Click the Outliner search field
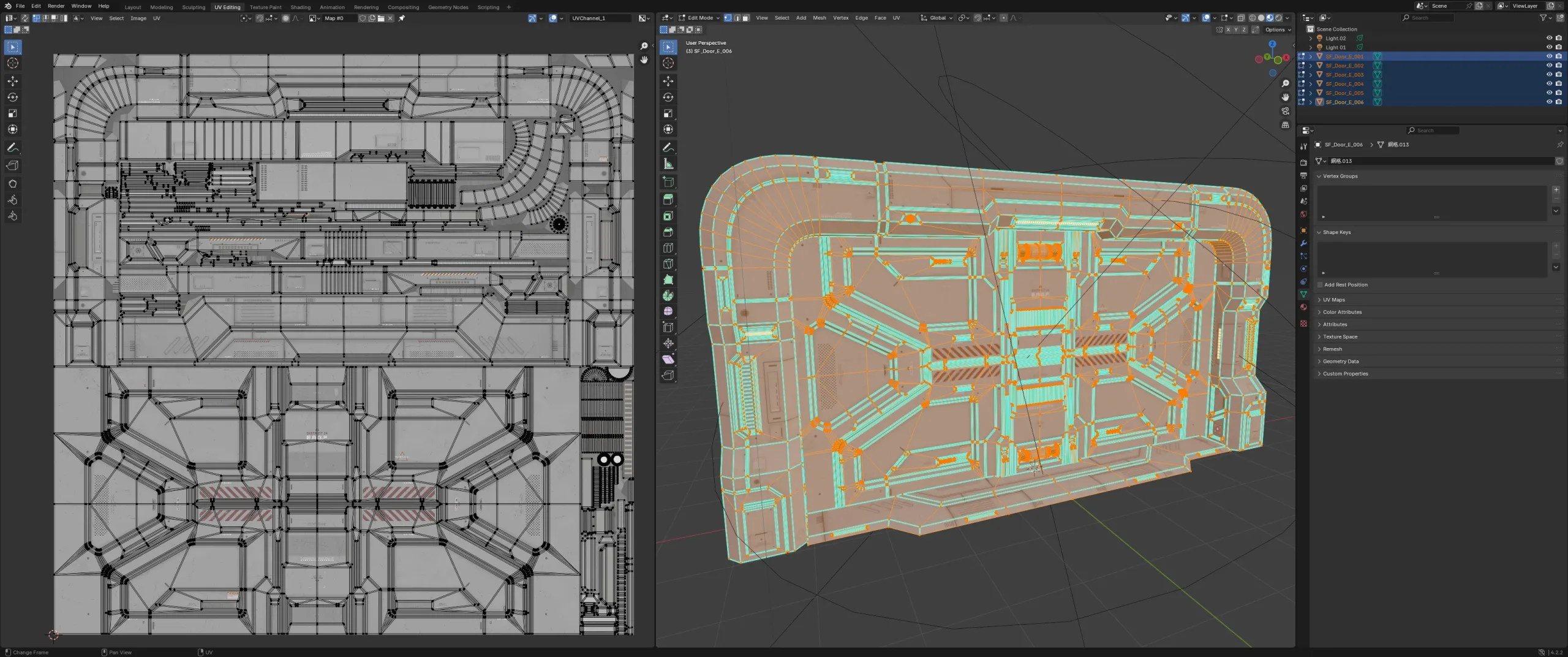 pyautogui.click(x=1427, y=18)
